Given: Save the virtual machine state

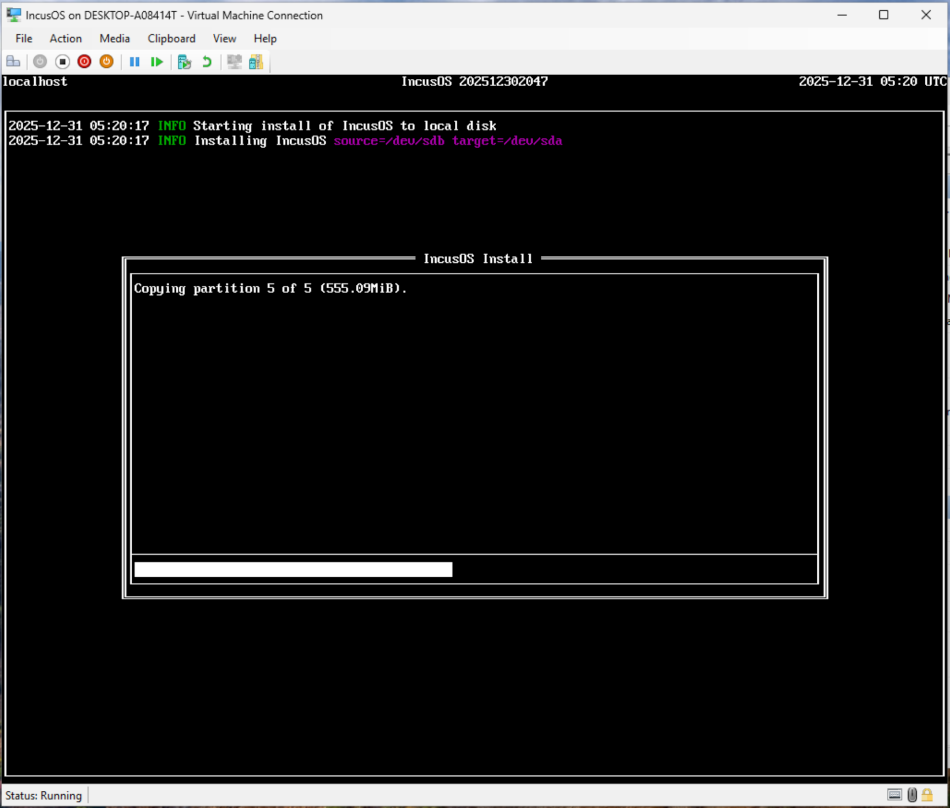Looking at the screenshot, I should tap(106, 61).
